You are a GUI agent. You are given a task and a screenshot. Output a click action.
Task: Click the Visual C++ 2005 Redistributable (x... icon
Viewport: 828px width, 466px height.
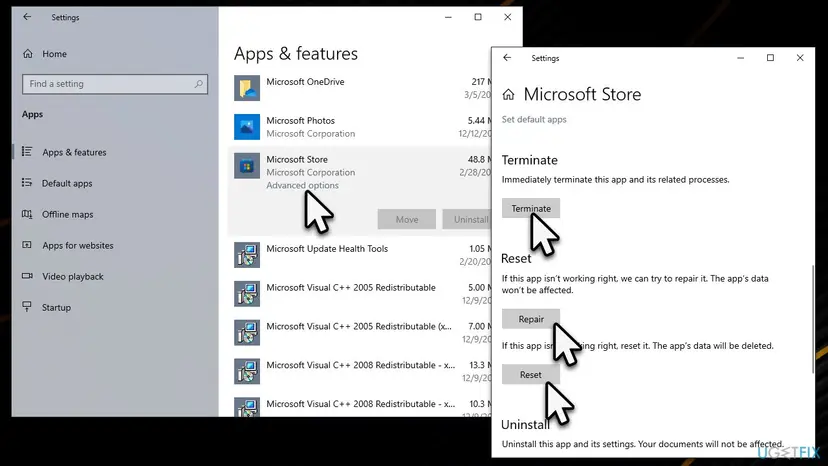[247, 333]
